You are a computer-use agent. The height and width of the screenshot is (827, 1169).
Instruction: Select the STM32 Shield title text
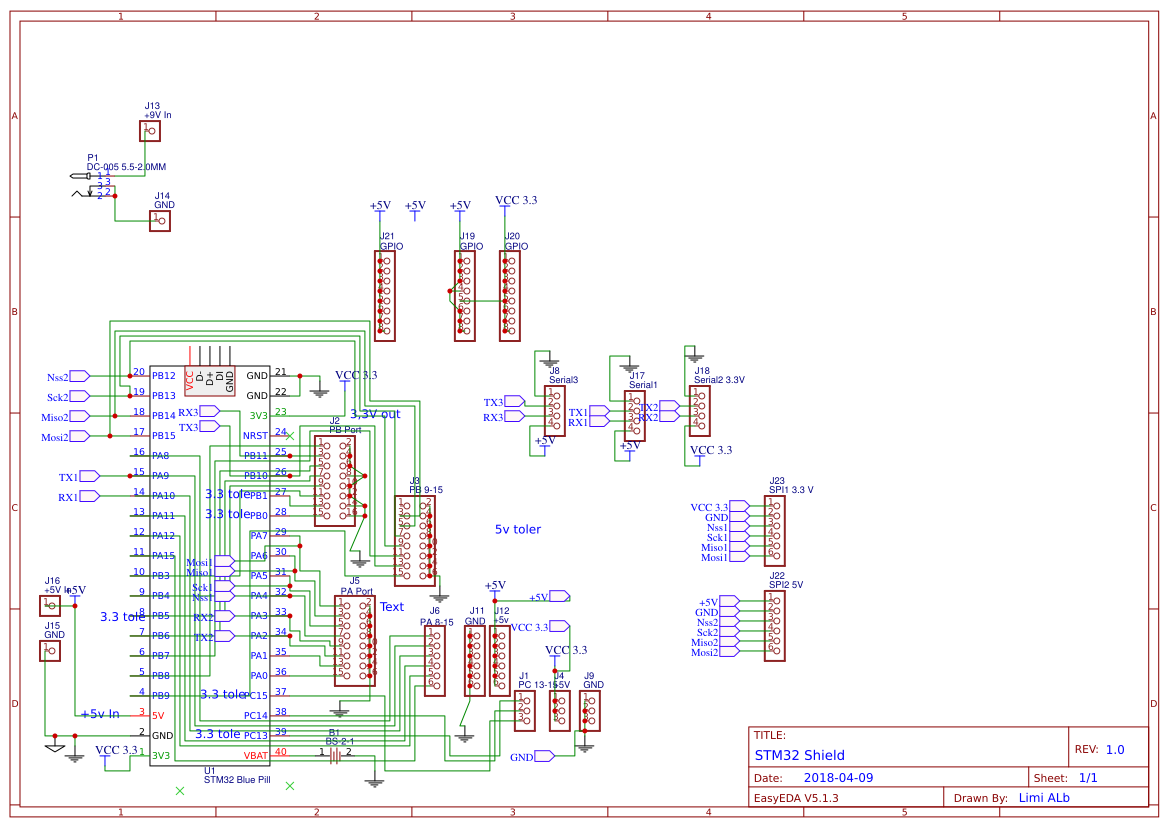tap(800, 755)
